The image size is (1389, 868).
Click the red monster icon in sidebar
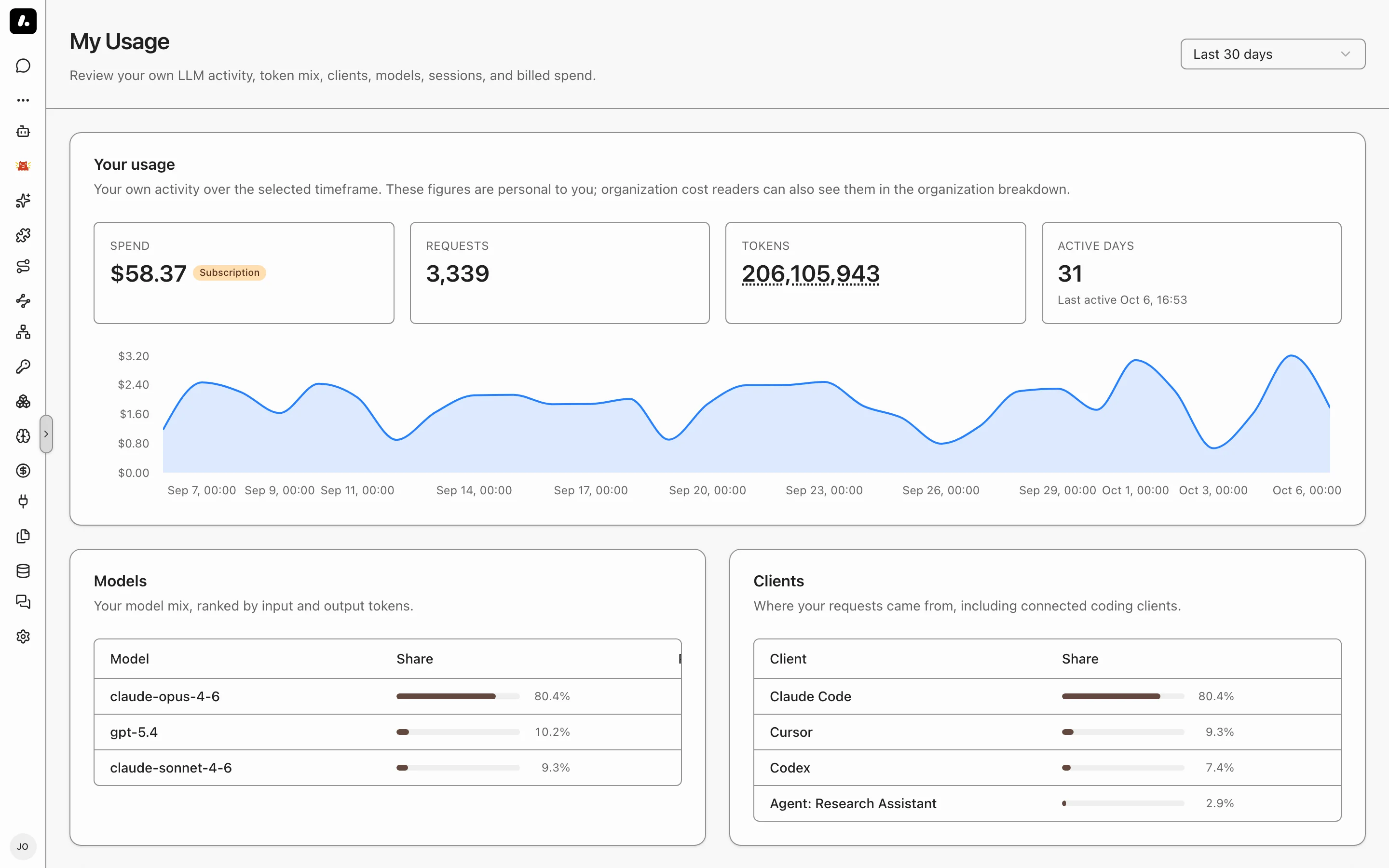click(x=23, y=166)
